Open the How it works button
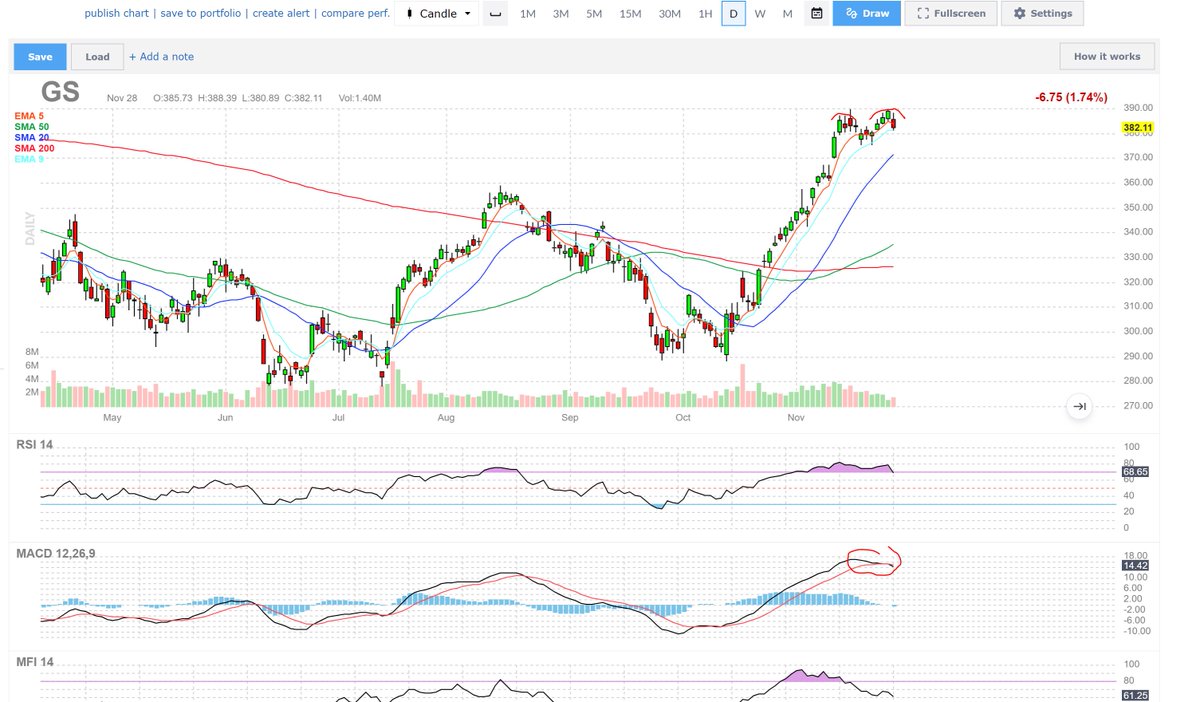 1107,57
